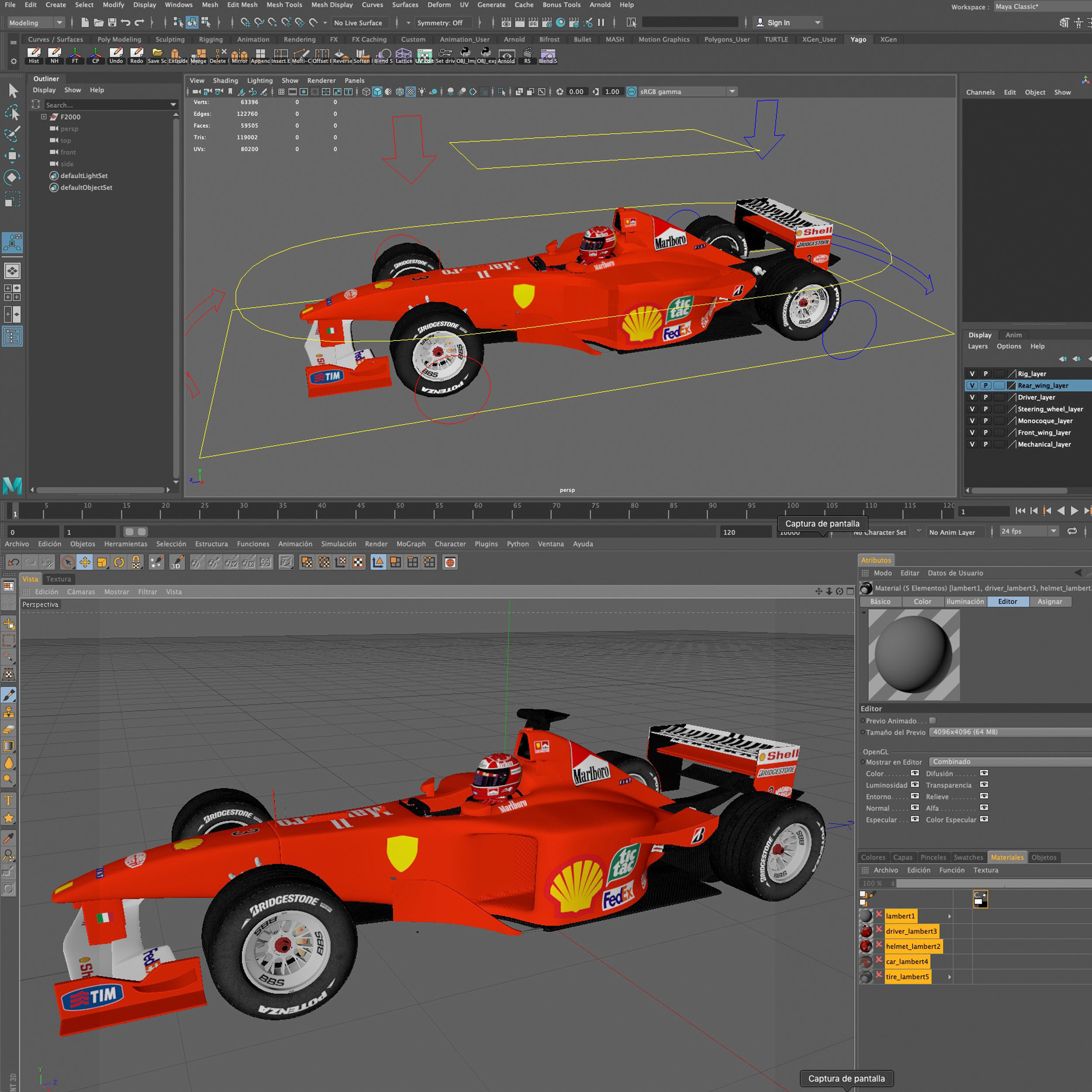Select the Brush tool in BodyPaint sidebar
Screen dimensions: 1092x1092
[x=9, y=695]
